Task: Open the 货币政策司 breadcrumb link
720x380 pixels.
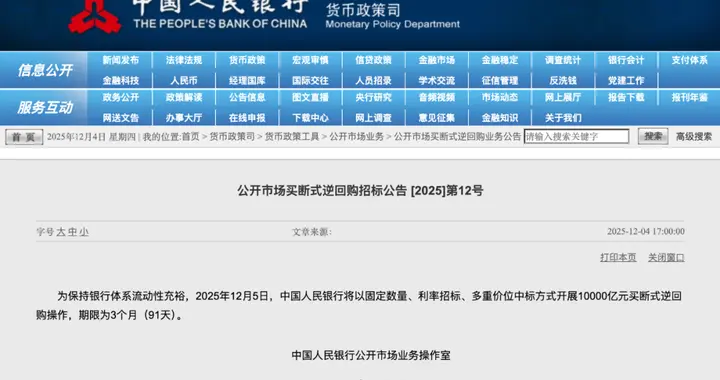Action: pyautogui.click(x=232, y=137)
